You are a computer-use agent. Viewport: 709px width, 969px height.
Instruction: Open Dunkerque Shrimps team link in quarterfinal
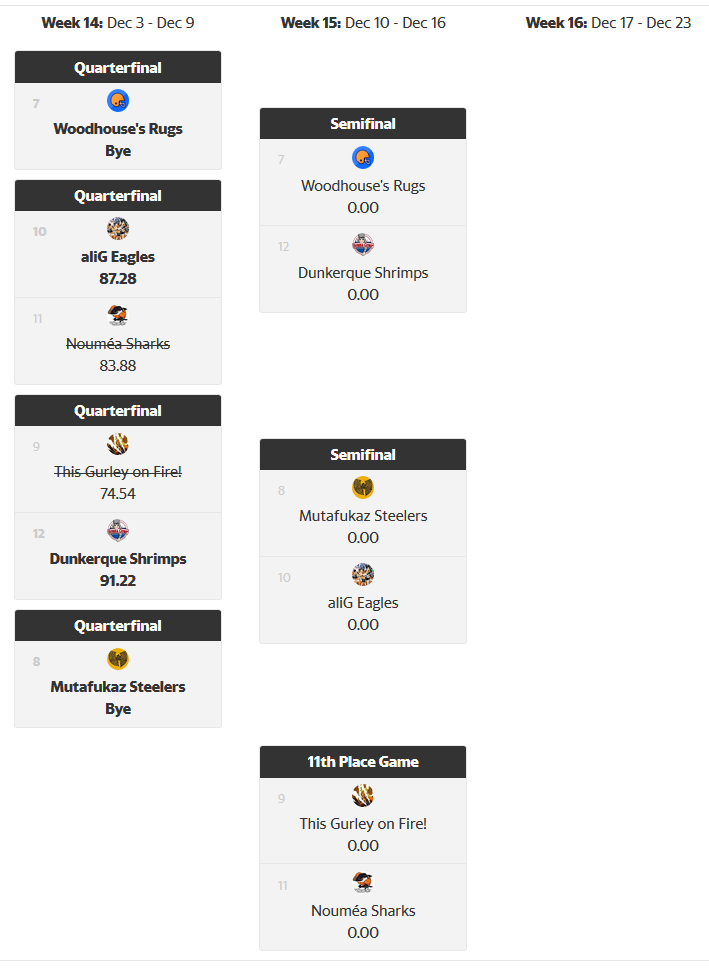(118, 559)
